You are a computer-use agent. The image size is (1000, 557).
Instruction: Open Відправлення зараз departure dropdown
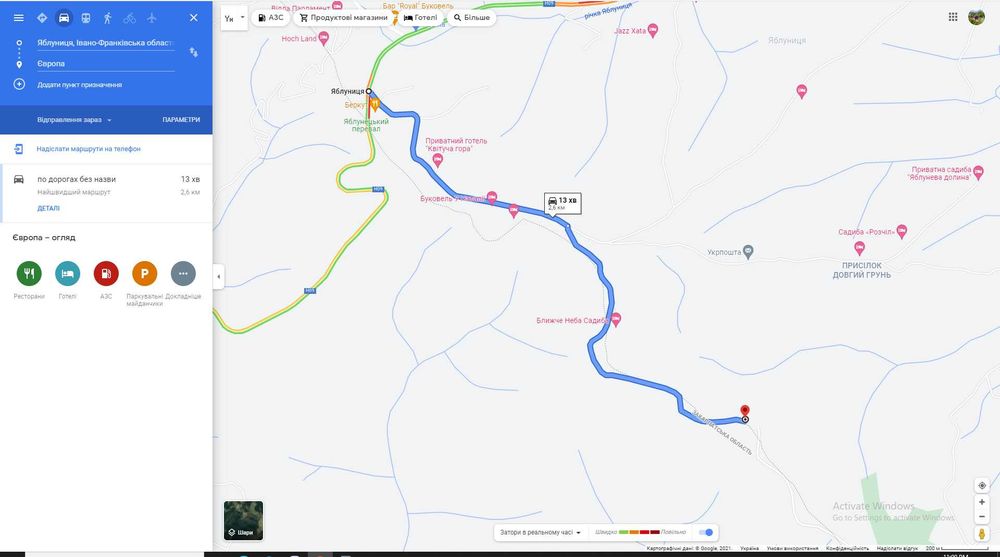click(x=74, y=120)
